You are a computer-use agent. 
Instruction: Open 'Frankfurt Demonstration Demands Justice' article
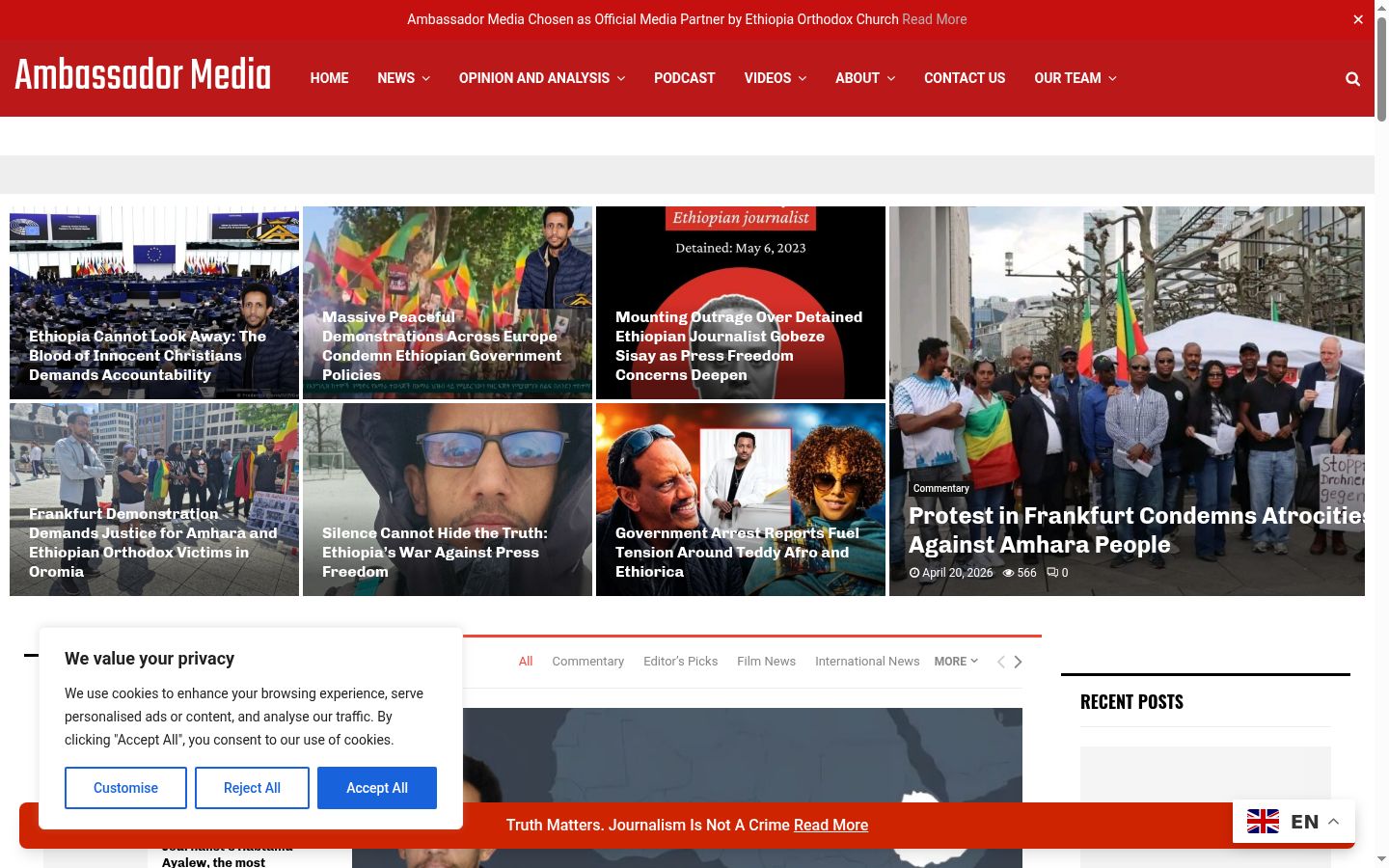[x=153, y=543]
